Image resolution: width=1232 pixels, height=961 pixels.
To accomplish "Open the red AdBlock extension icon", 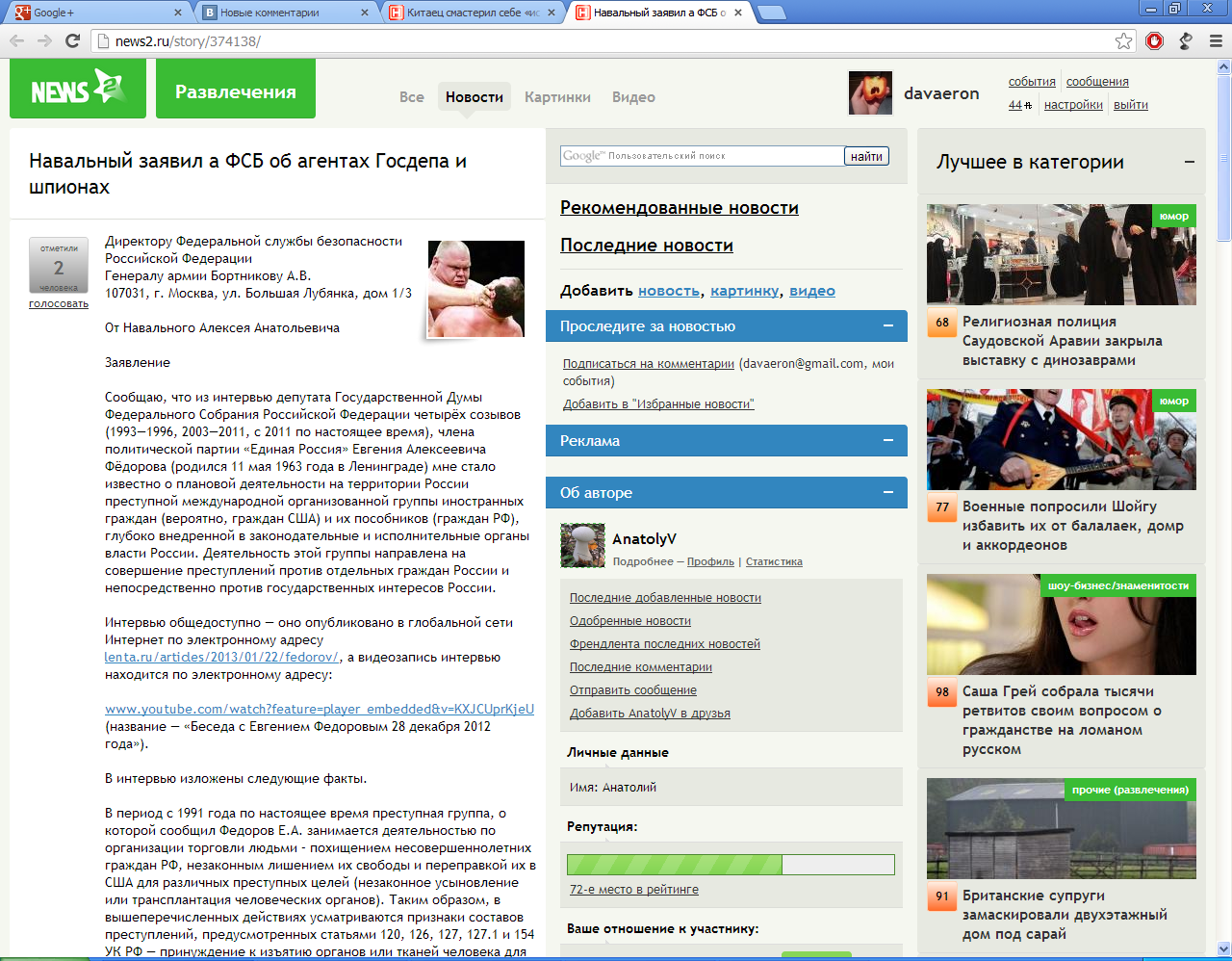I will tap(1155, 40).
